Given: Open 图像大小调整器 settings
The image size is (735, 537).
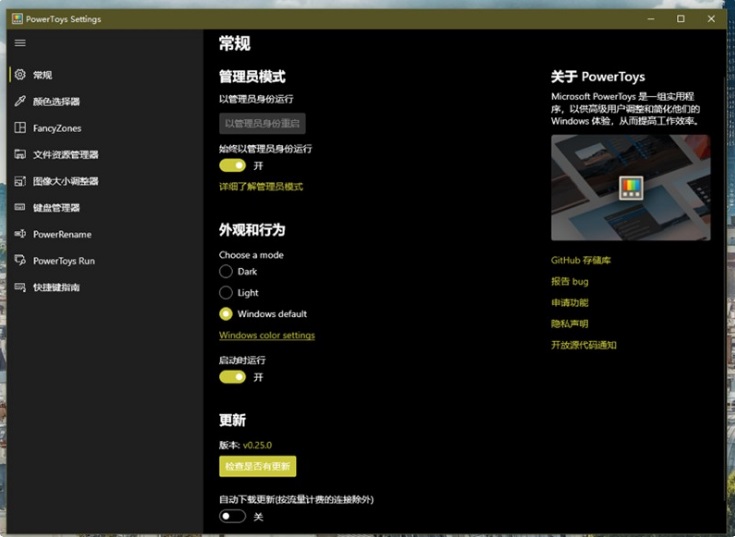Looking at the screenshot, I should pos(105,181).
